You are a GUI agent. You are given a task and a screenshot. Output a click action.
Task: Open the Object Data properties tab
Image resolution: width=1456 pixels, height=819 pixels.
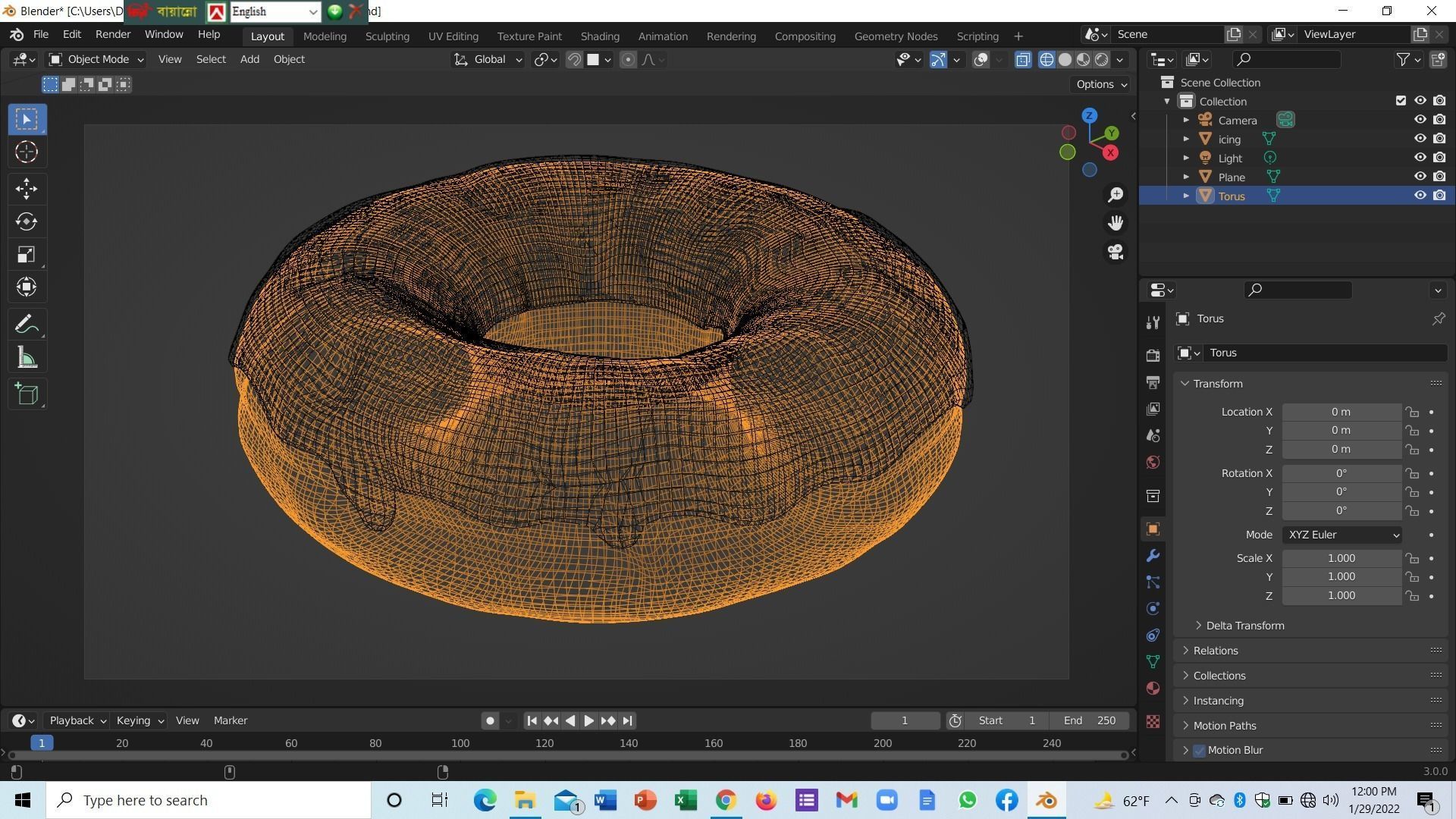pos(1153,661)
